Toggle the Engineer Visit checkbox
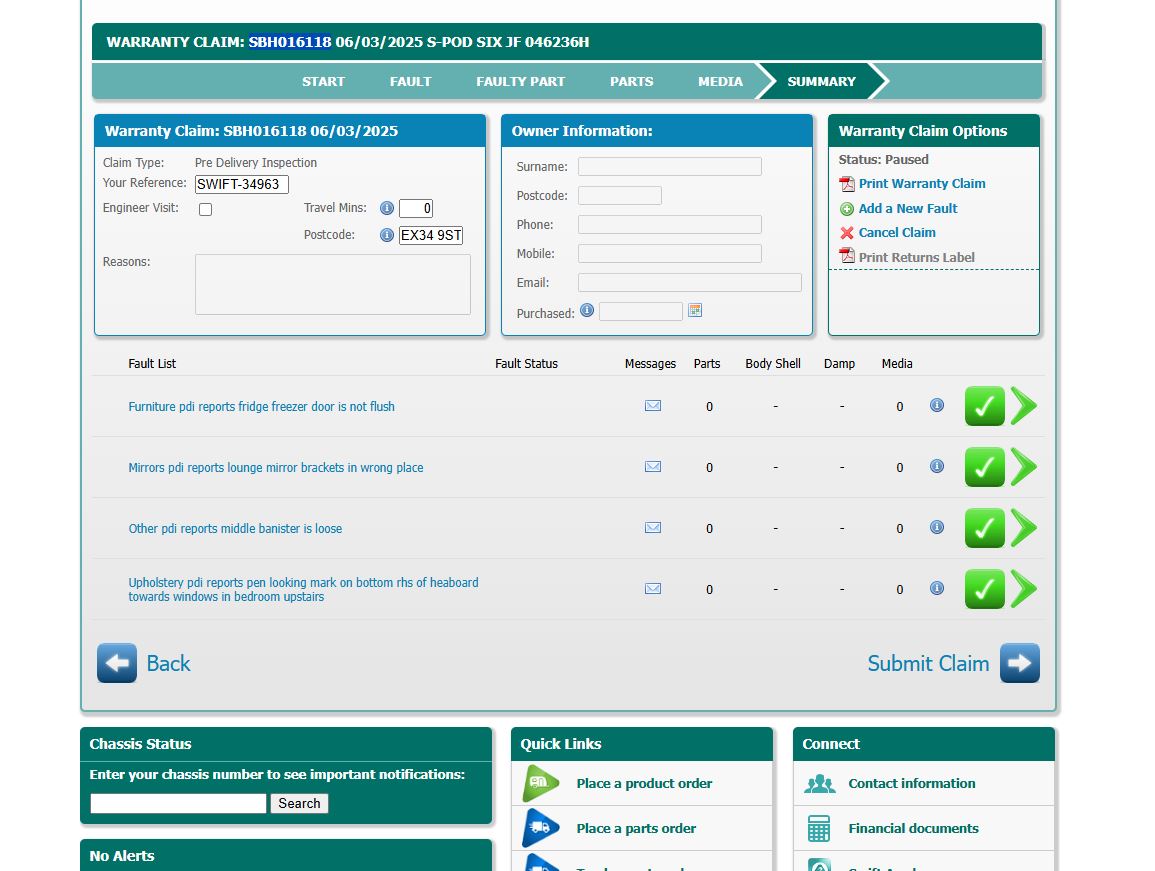This screenshot has height=871, width=1155. coord(206,209)
